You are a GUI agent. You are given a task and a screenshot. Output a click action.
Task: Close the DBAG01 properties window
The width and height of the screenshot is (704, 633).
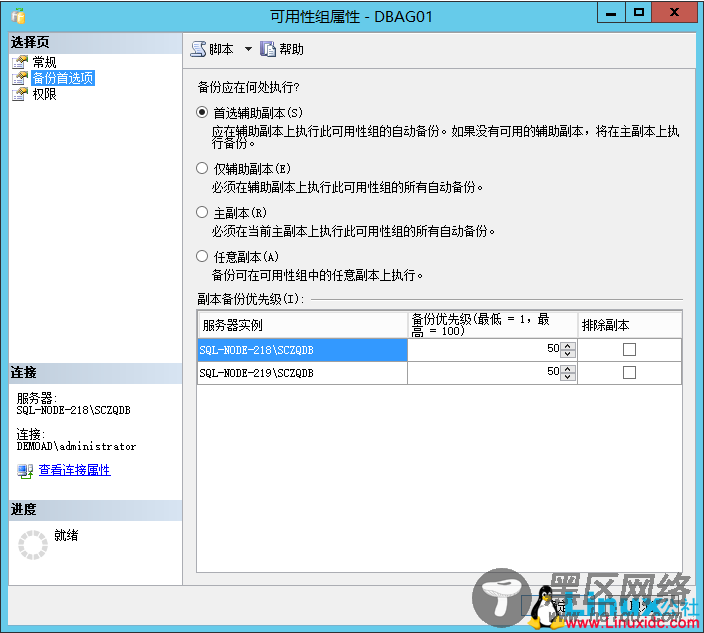pyautogui.click(x=674, y=13)
